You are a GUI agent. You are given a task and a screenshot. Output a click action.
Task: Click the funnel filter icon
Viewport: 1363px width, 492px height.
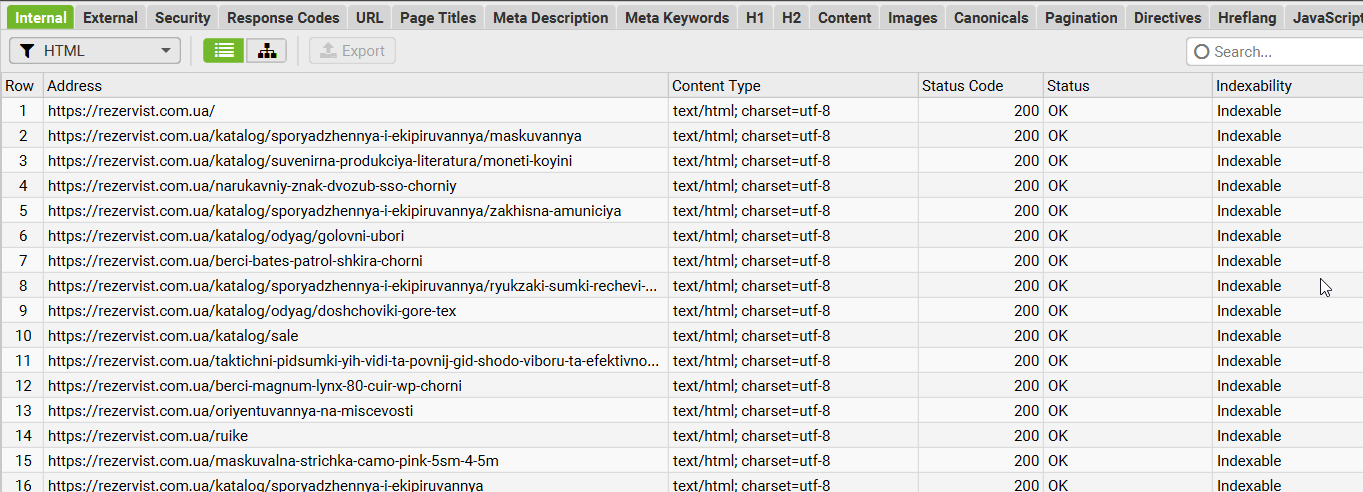27,51
